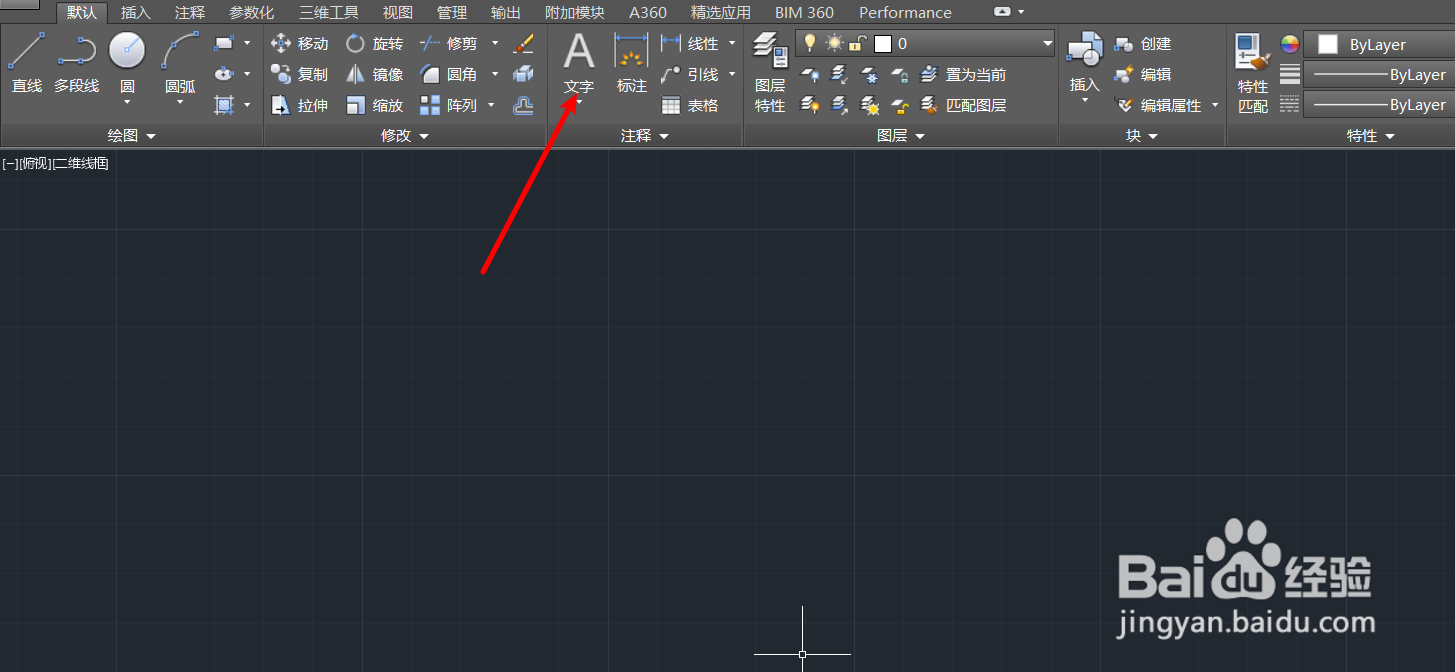
Task: Expand the 注释 (Annotation) panel
Action: [645, 135]
